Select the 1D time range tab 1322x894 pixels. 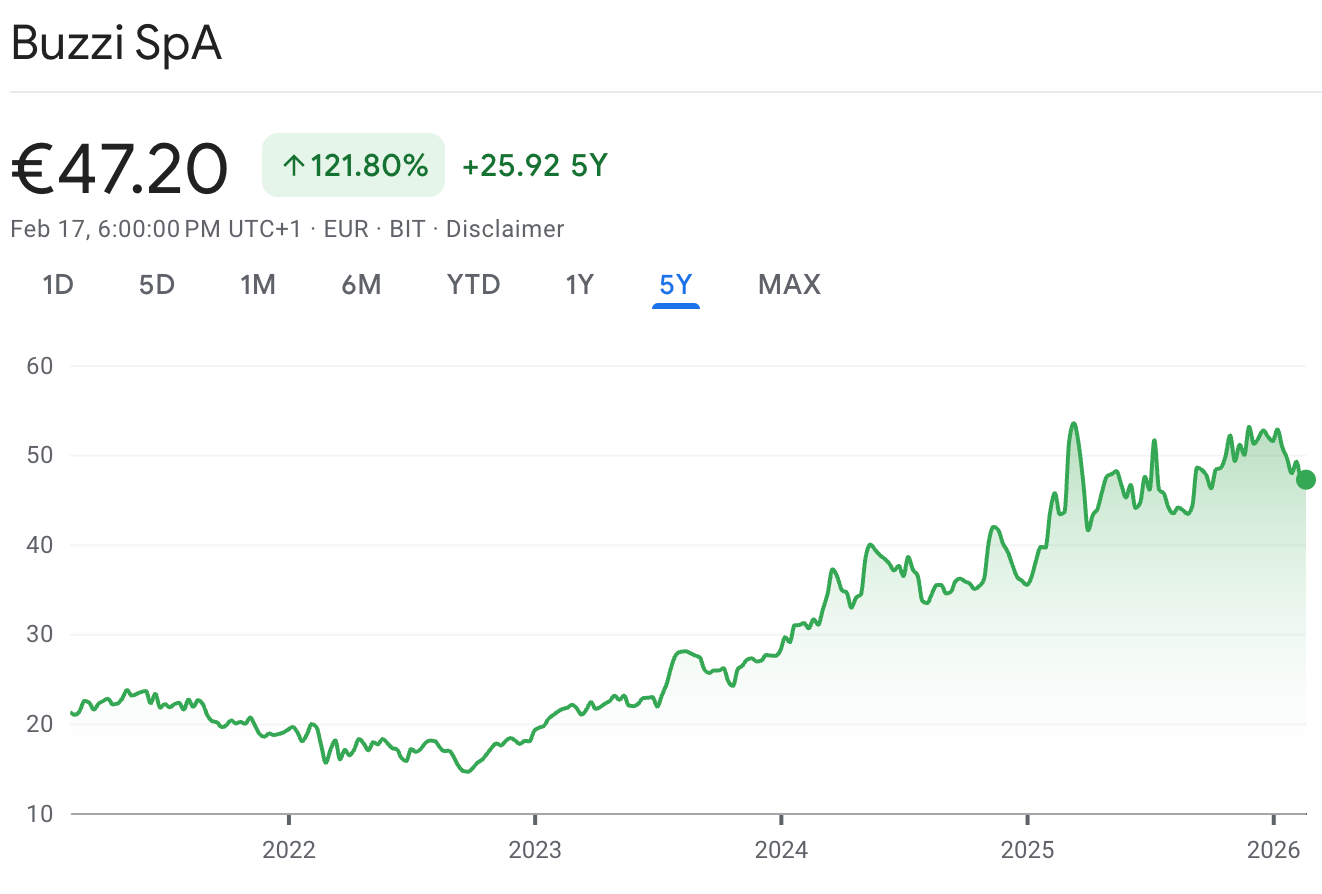[58, 285]
